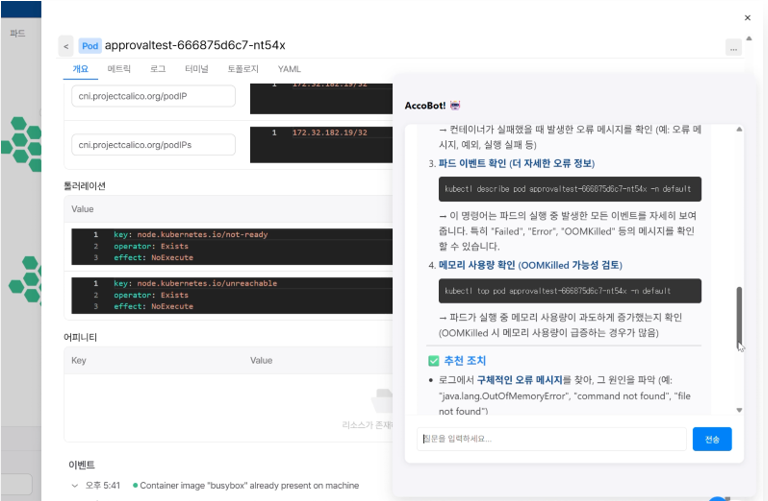The height and width of the screenshot is (501, 768).
Task: Click the Container image "busybox" event message
Action: (x=249, y=486)
